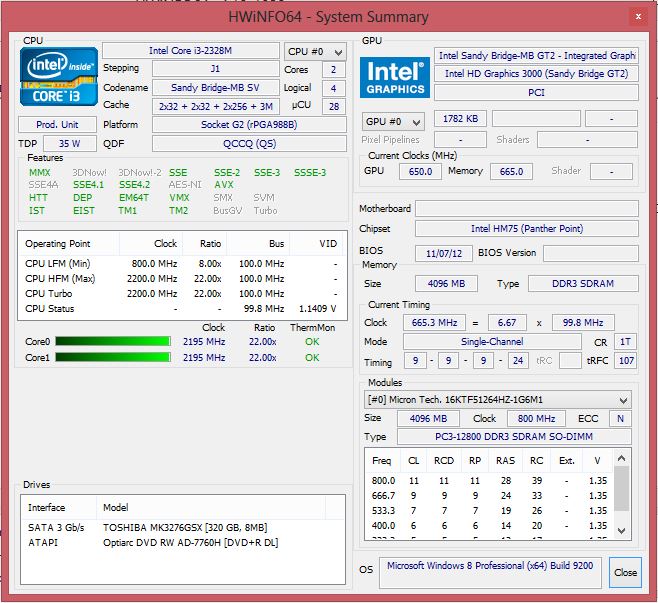
Task: Click the module timings scrollbar thumb
Action: click(622, 488)
